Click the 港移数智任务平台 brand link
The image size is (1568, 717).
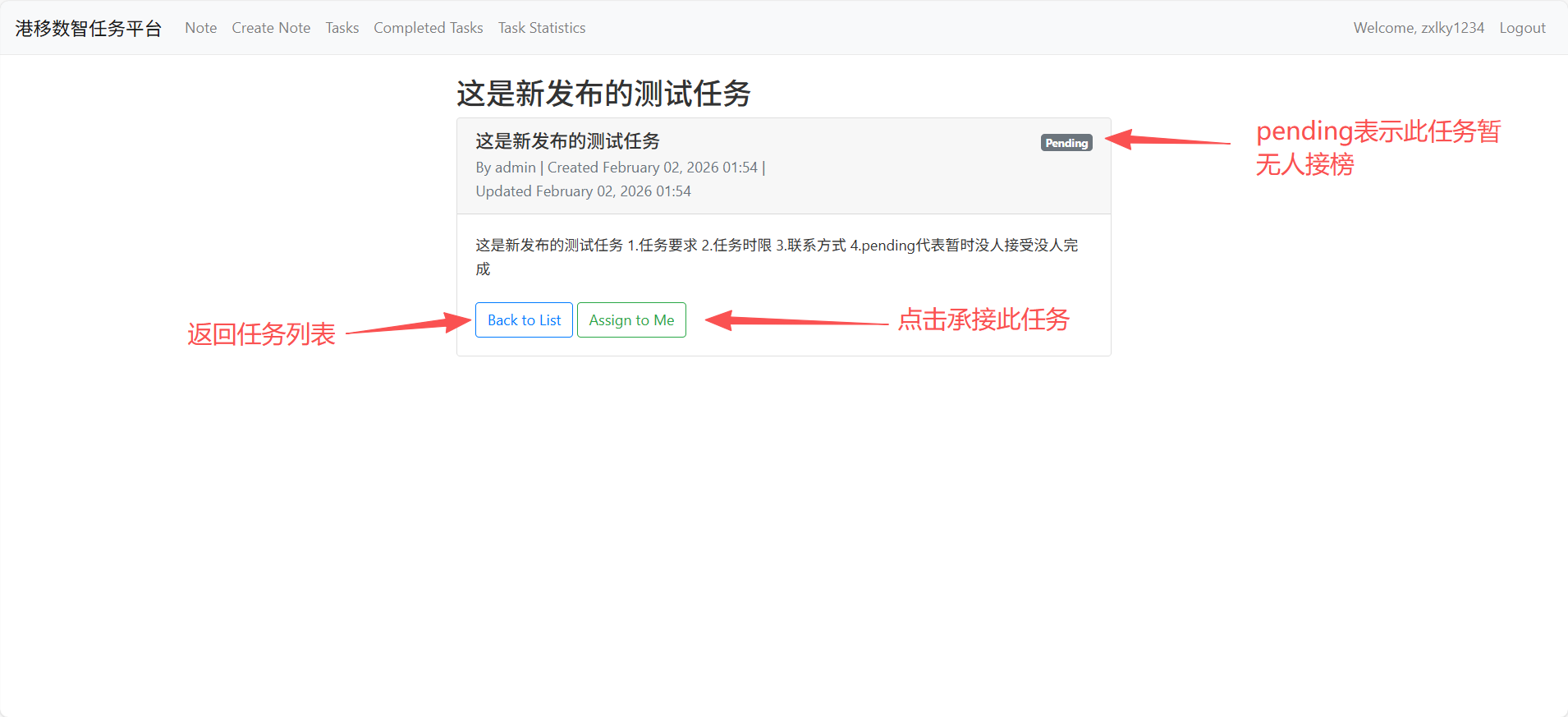pyautogui.click(x=89, y=28)
